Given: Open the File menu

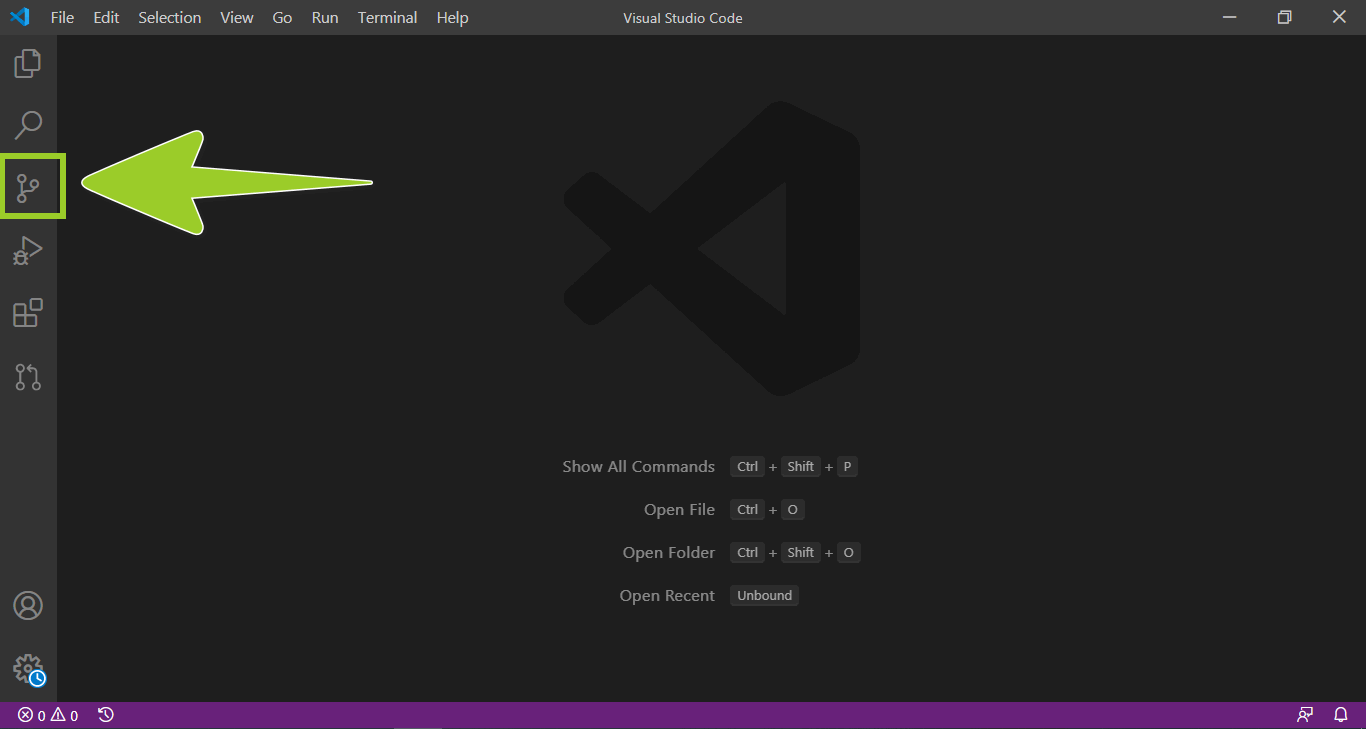Looking at the screenshot, I should tap(62, 18).
